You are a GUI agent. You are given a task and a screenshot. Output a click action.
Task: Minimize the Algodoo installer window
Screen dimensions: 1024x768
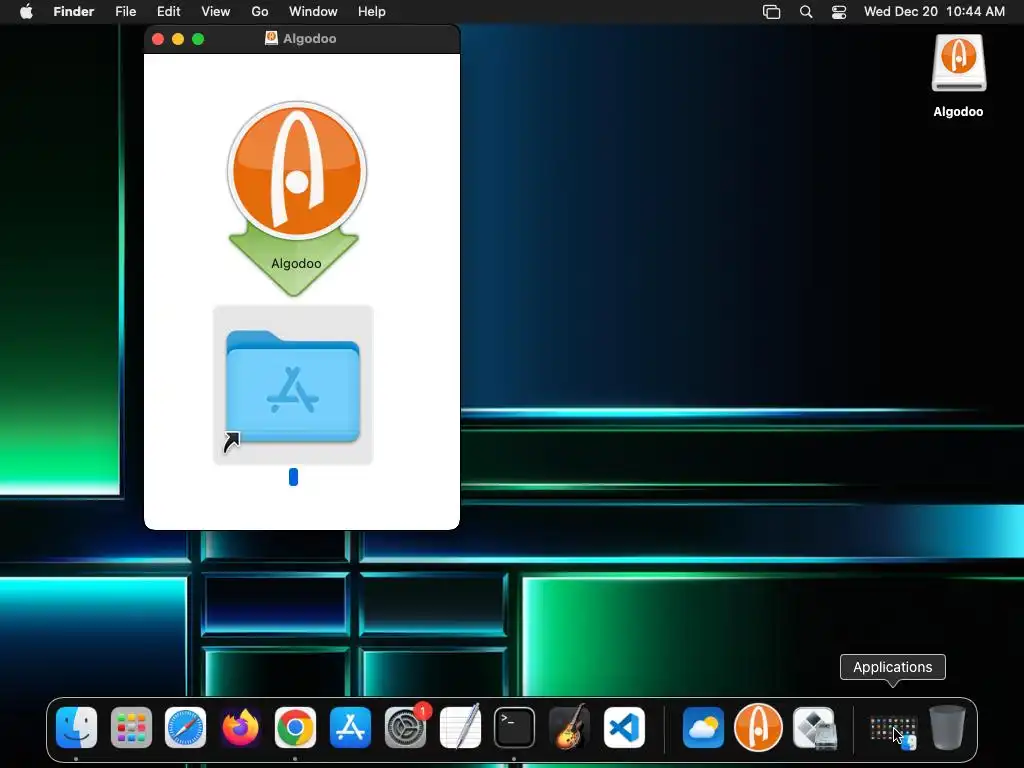[x=178, y=39]
